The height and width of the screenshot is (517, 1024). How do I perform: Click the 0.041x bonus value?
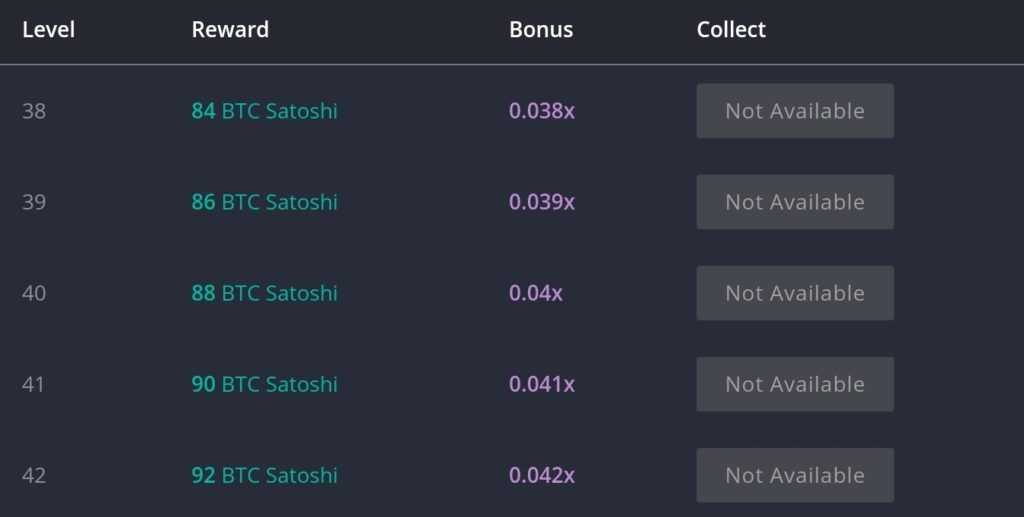542,384
